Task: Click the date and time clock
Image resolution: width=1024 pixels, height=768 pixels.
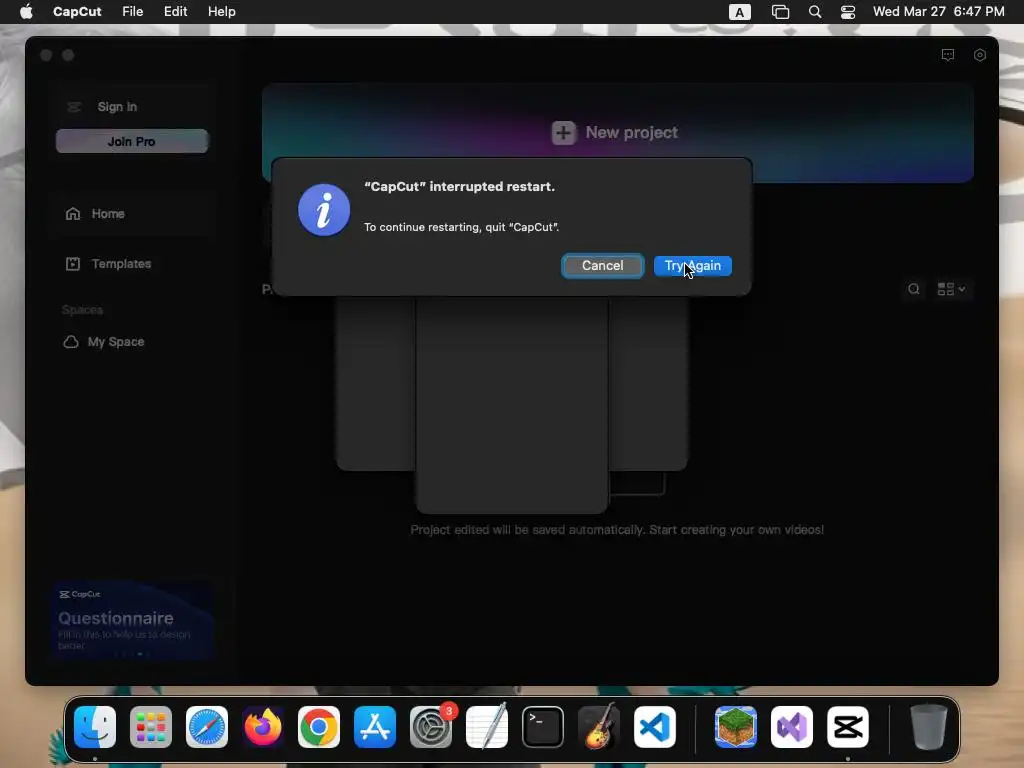Action: [x=938, y=12]
